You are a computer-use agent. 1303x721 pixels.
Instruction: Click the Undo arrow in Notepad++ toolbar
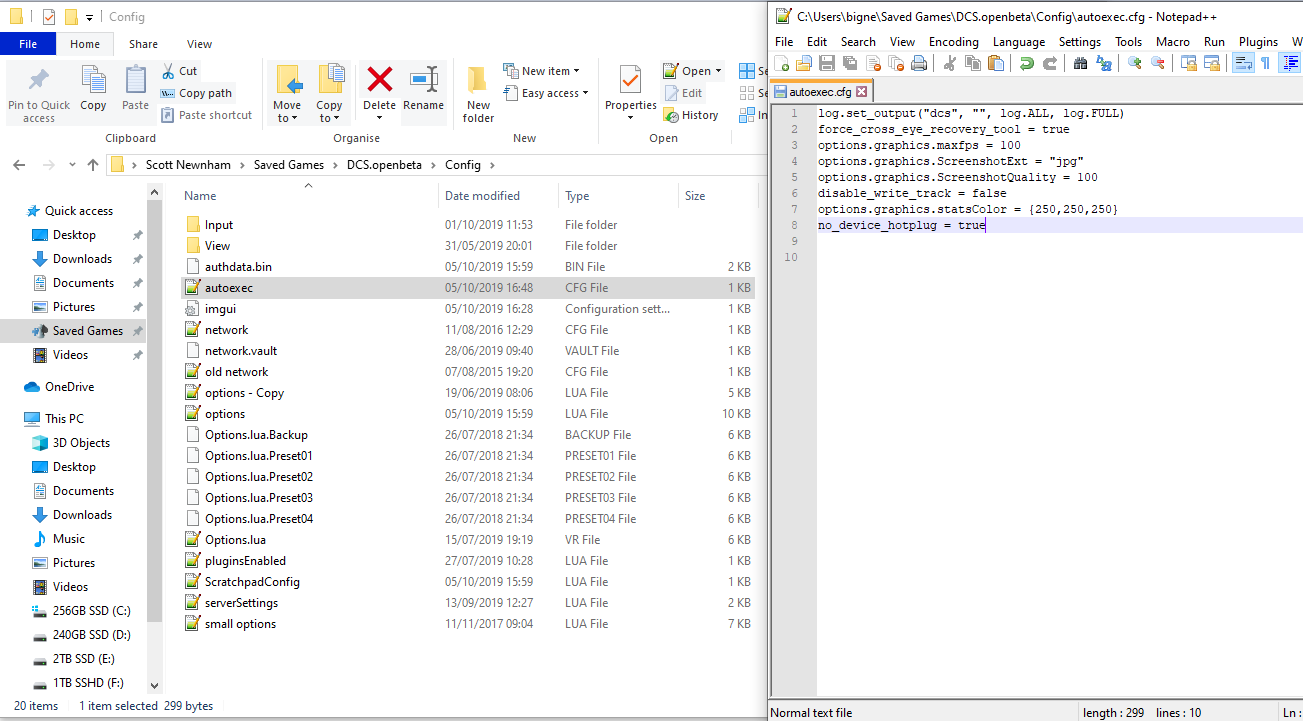click(x=1026, y=63)
